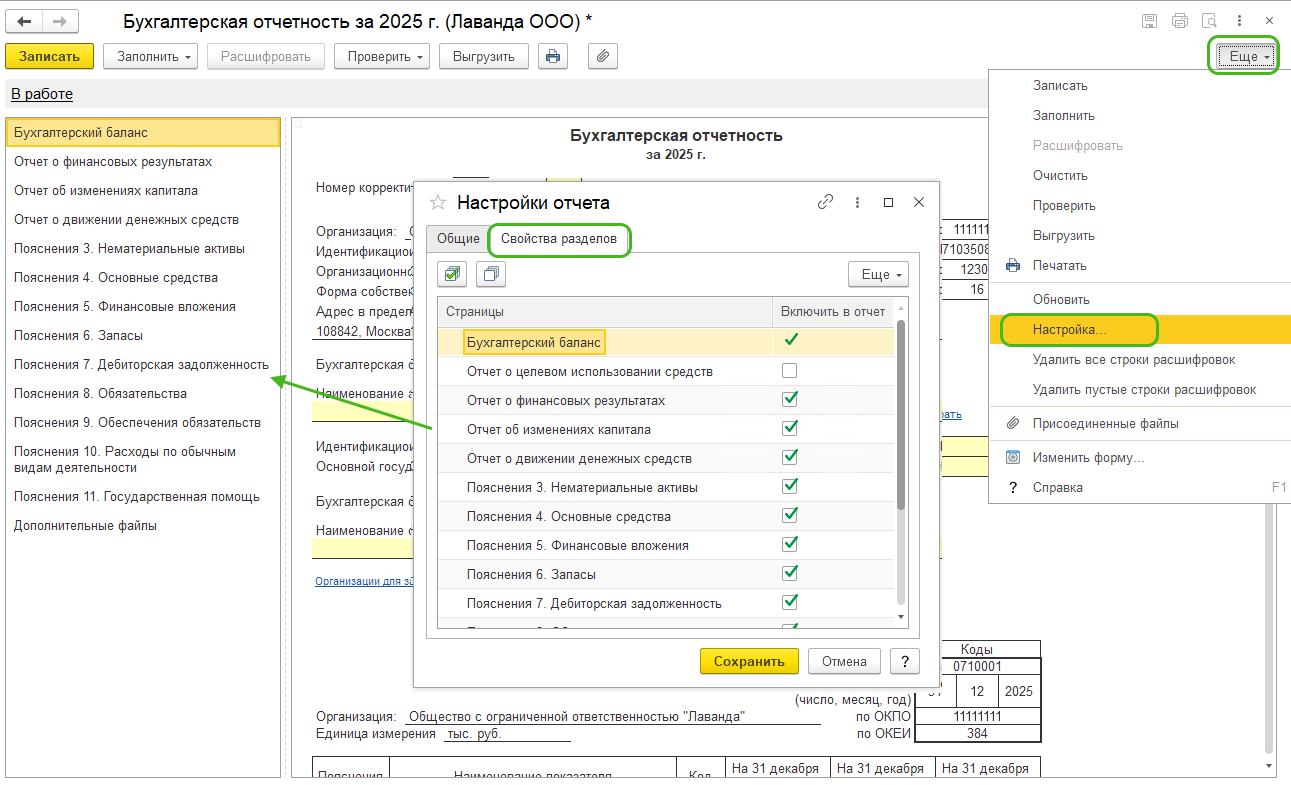Viewport: 1291px width, 785px height.
Task: Click the printer icon in the main toolbar
Action: tap(553, 56)
